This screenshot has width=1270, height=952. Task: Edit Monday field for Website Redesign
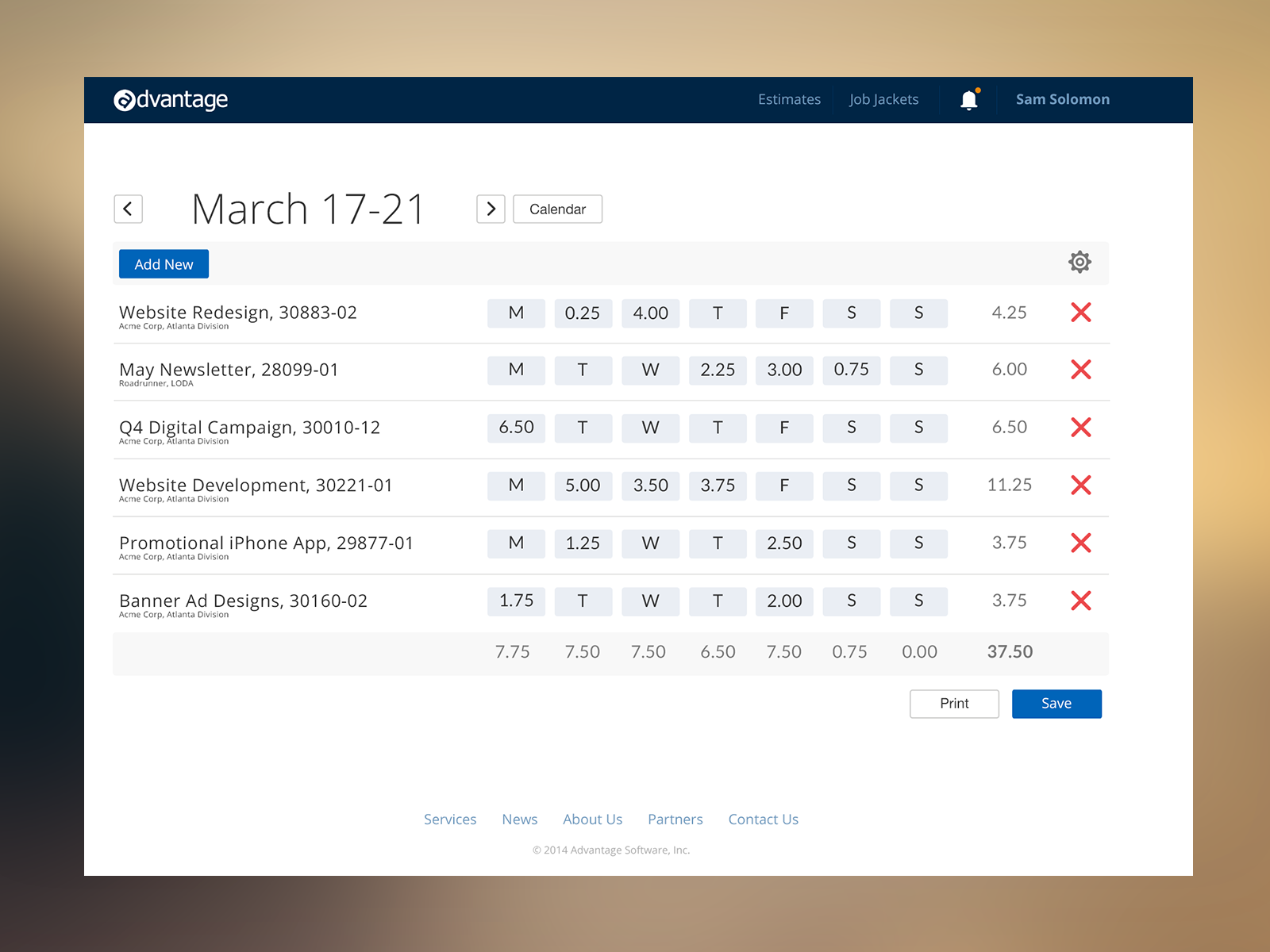pos(516,313)
